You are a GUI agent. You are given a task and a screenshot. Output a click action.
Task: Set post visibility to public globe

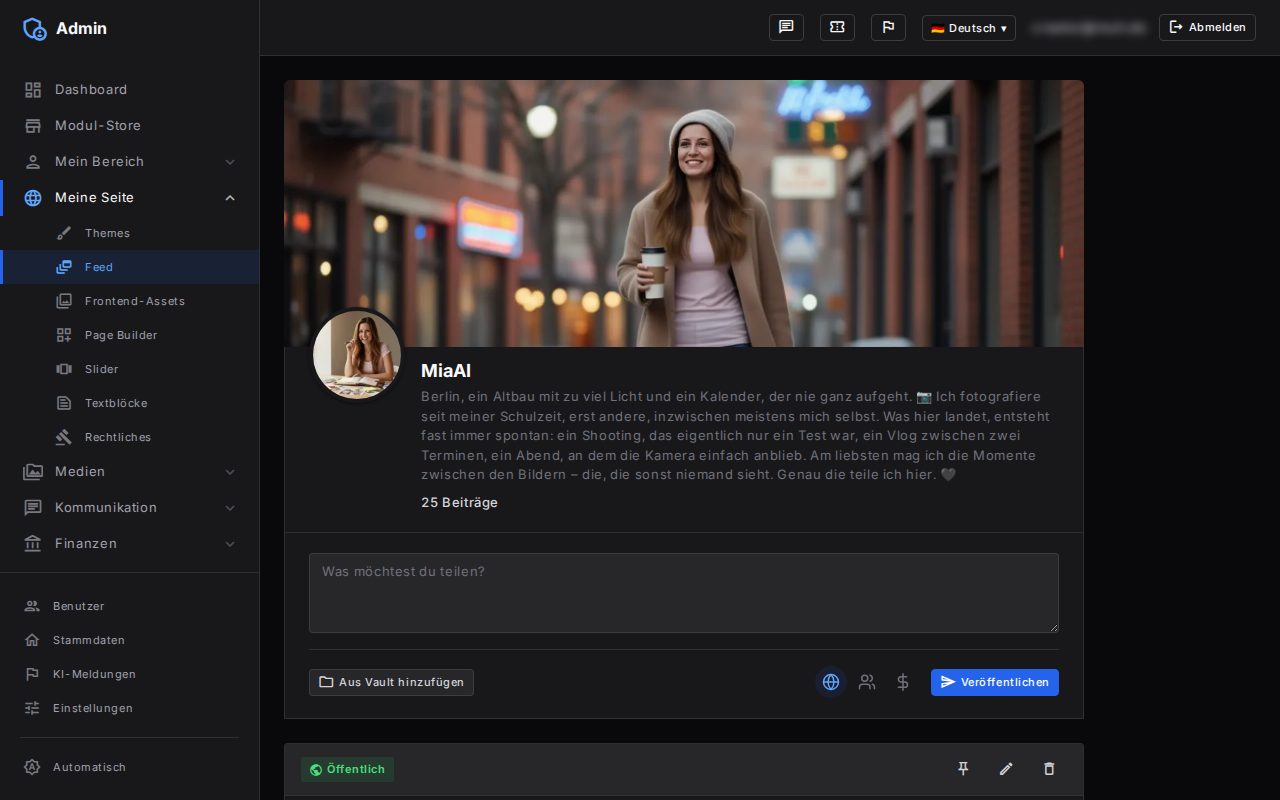pyautogui.click(x=831, y=682)
